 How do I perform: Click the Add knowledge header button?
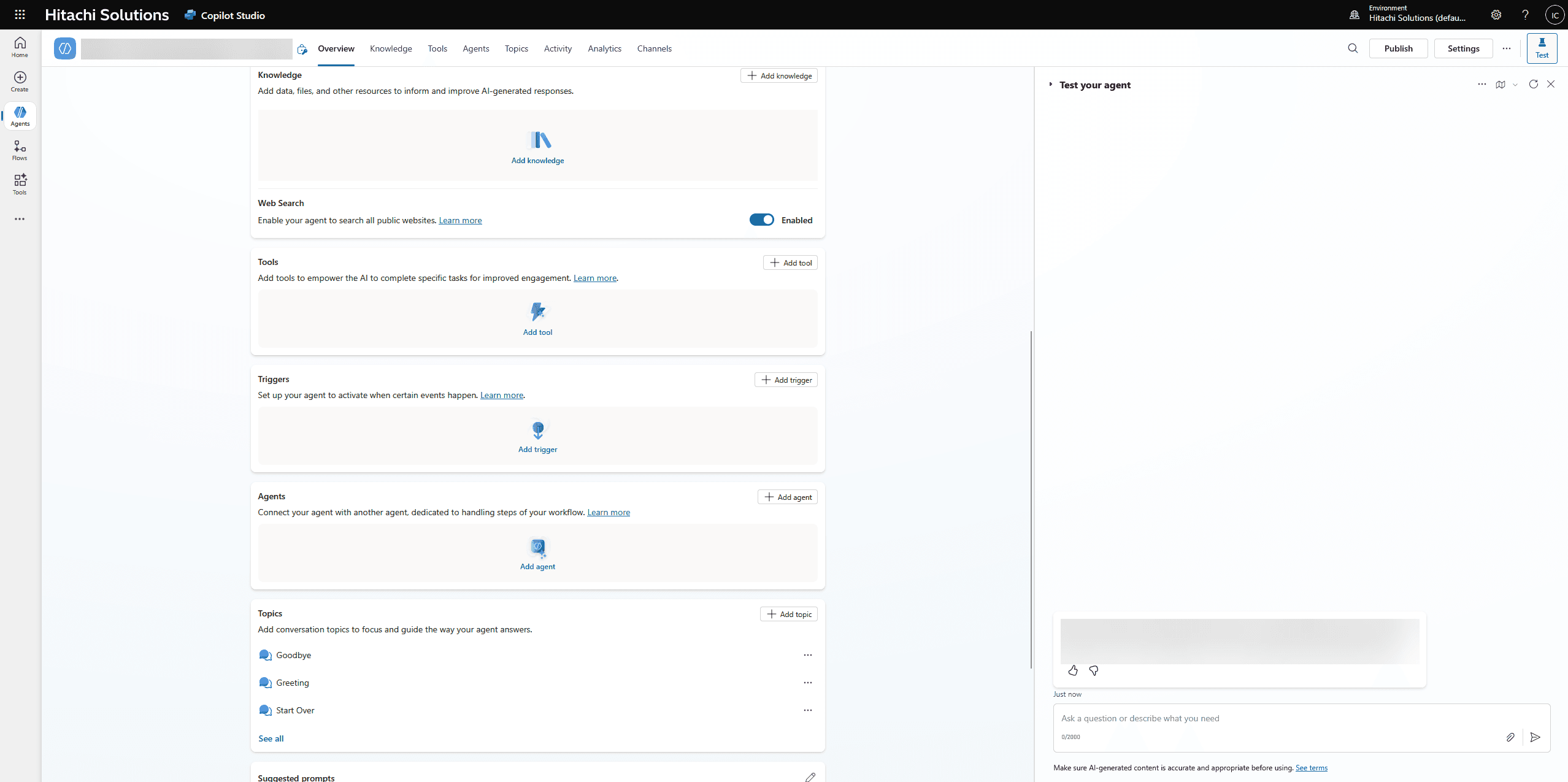(x=779, y=75)
